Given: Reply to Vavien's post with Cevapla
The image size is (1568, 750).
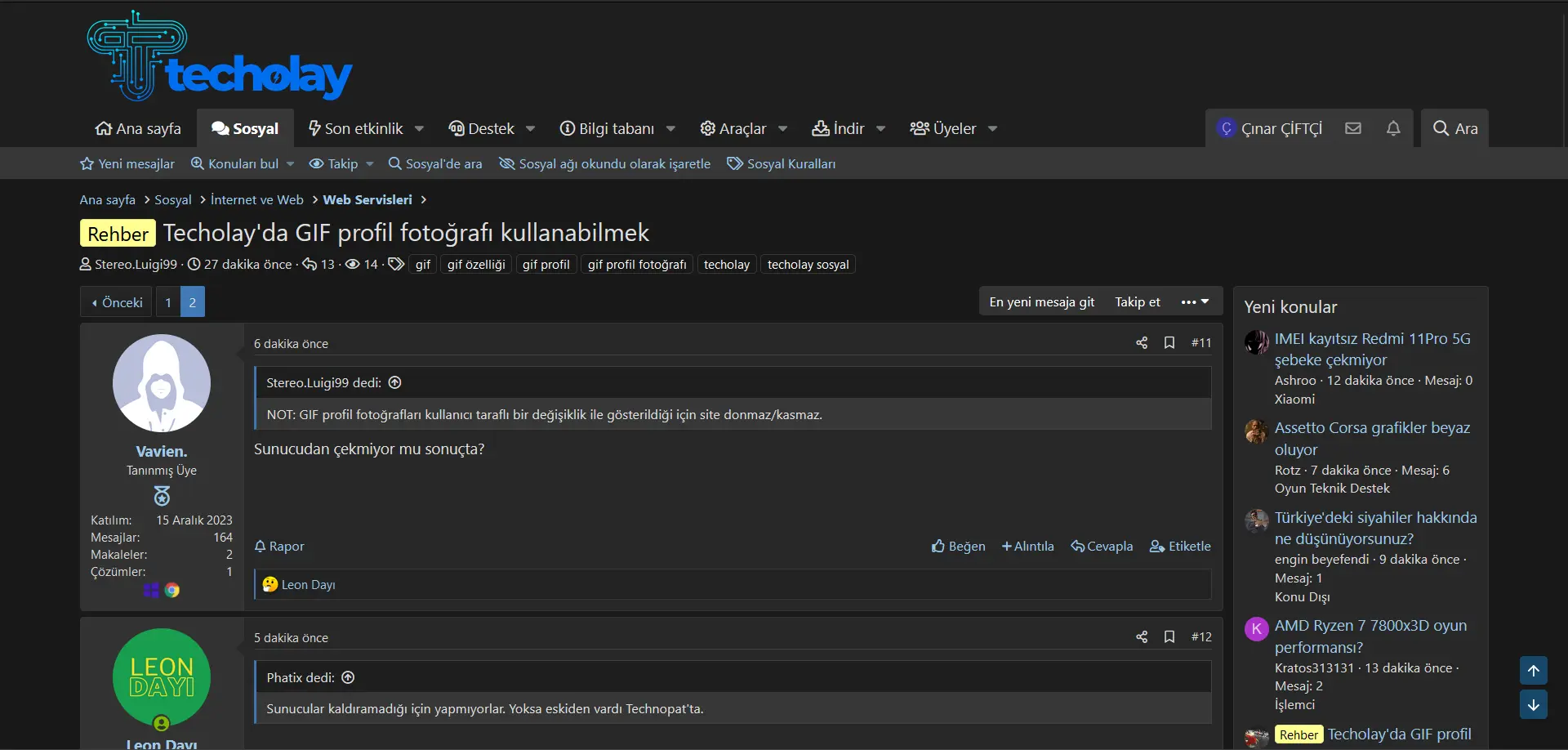Looking at the screenshot, I should click(1102, 546).
